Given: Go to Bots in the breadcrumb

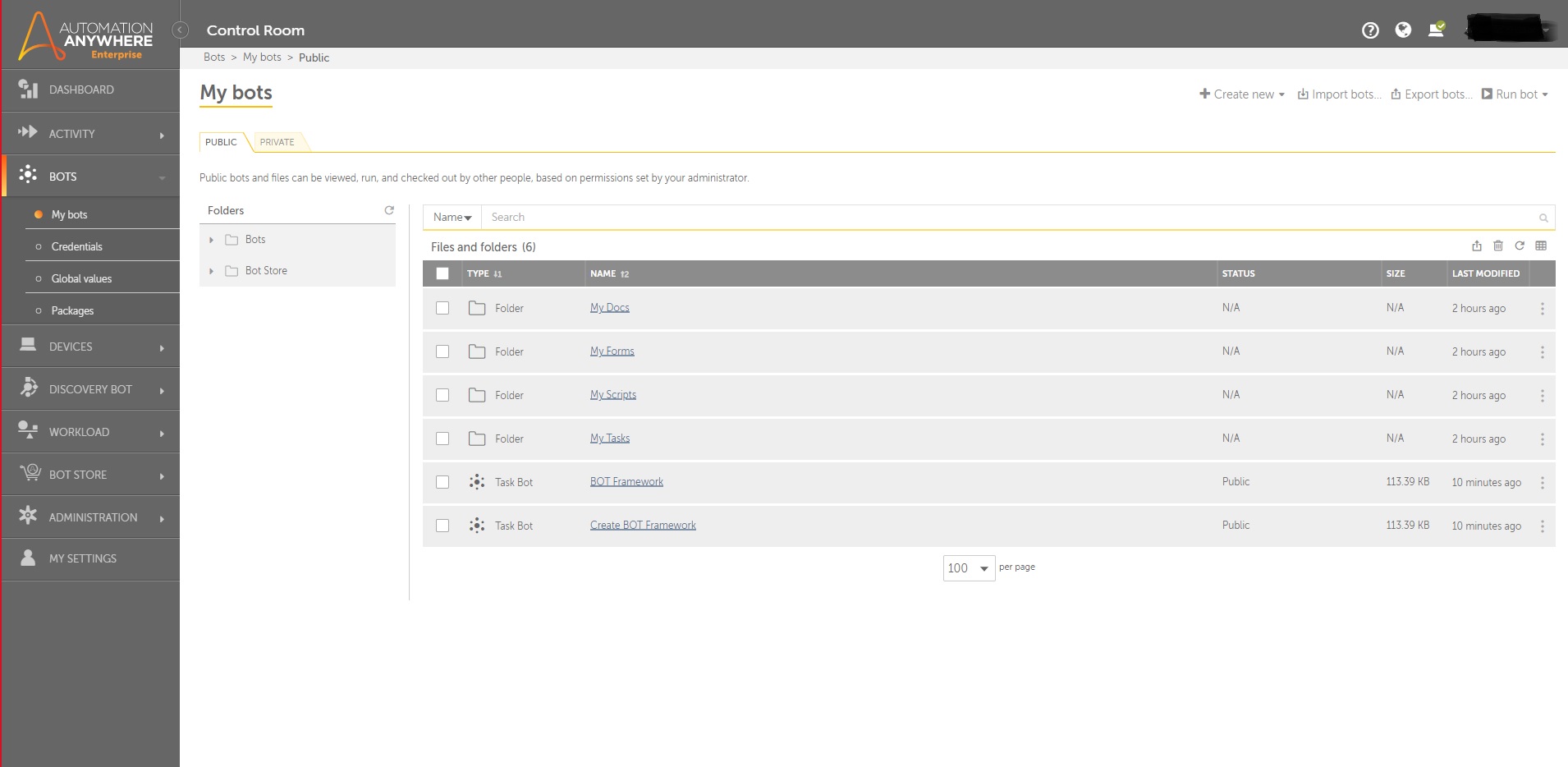Looking at the screenshot, I should coord(214,57).
